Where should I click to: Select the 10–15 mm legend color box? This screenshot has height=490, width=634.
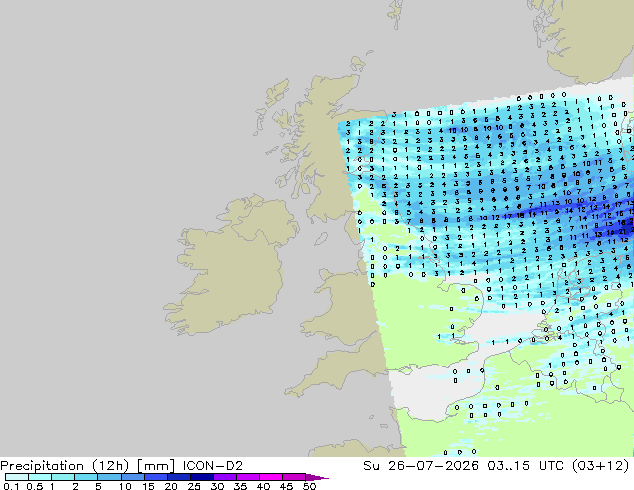point(132,477)
